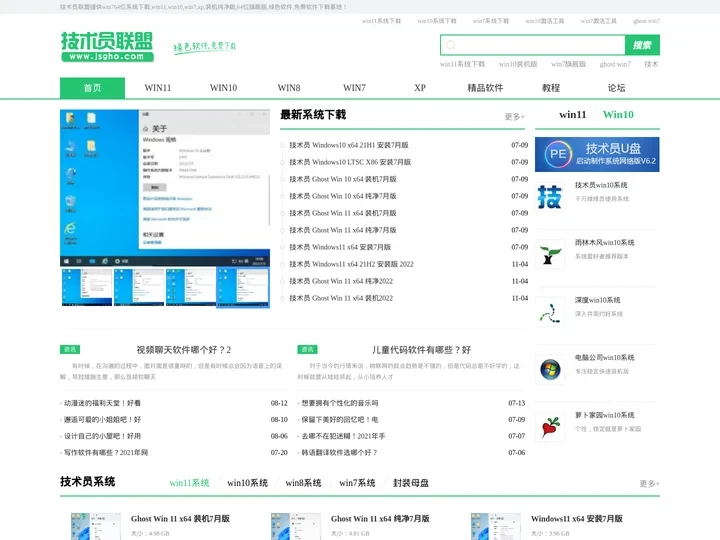Open 技术员 Ghost Win 10 x64 装机7月版
Screen dimensions: 720x540
(343, 179)
